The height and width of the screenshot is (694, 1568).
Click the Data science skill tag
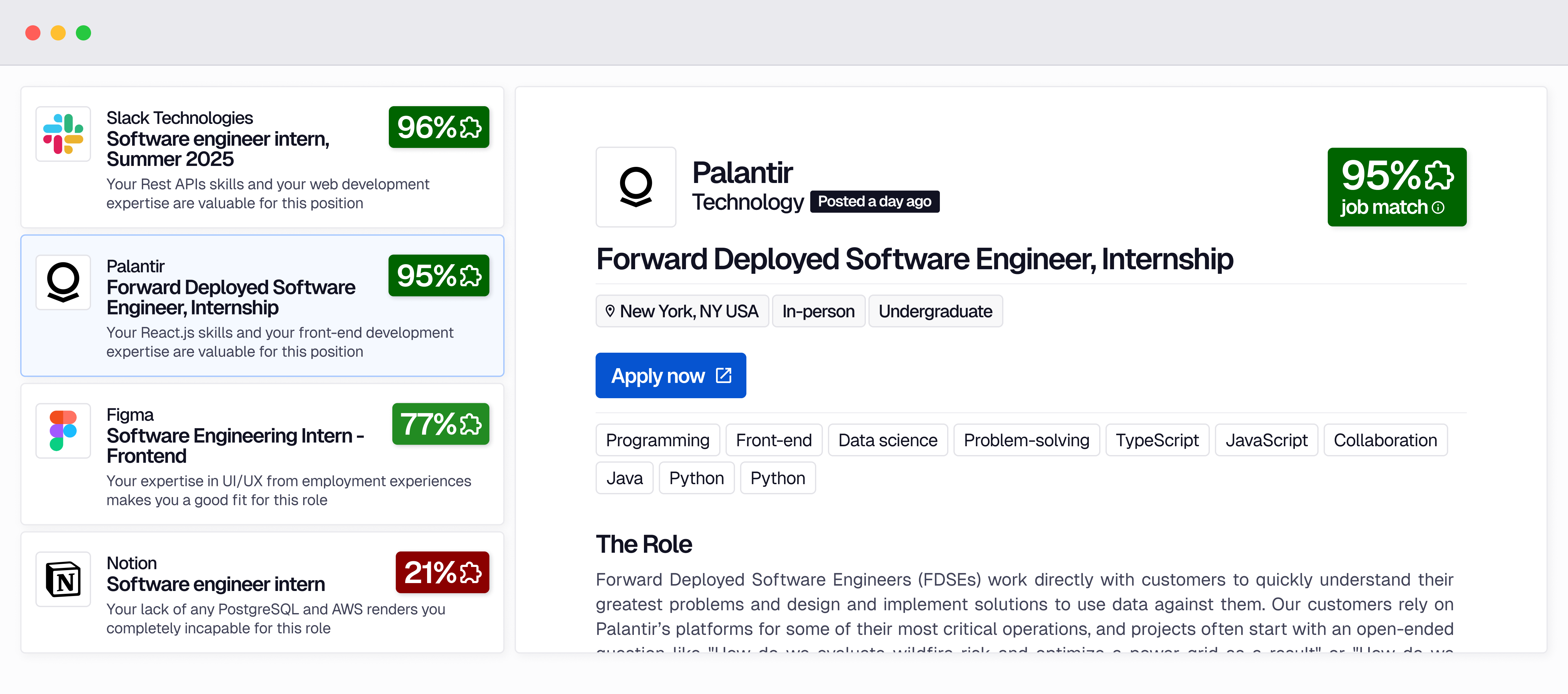(888, 440)
